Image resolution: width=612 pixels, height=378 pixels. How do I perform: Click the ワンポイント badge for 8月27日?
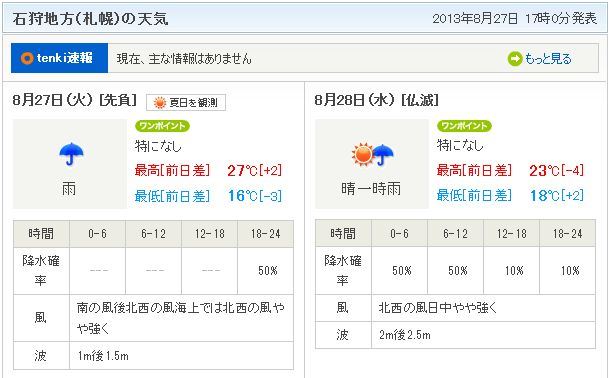click(162, 126)
